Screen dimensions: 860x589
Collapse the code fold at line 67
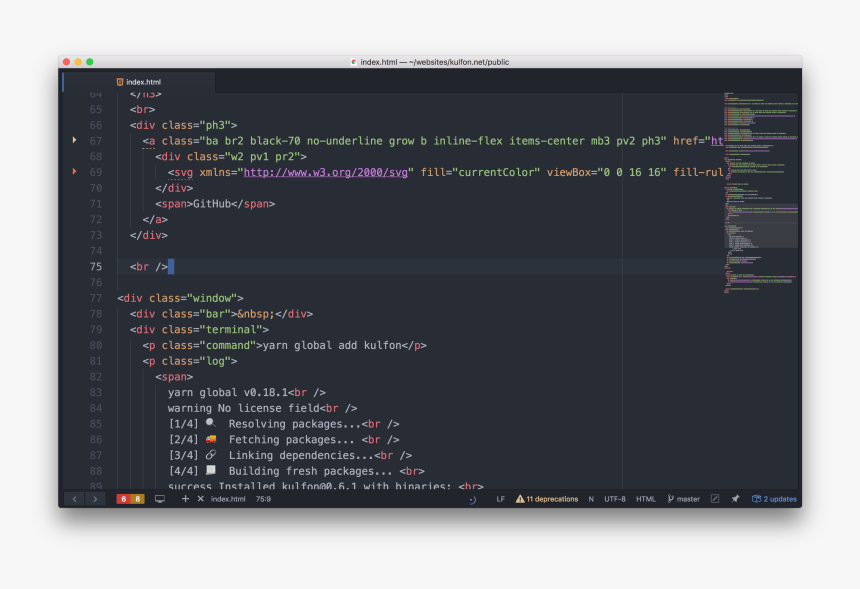75,140
